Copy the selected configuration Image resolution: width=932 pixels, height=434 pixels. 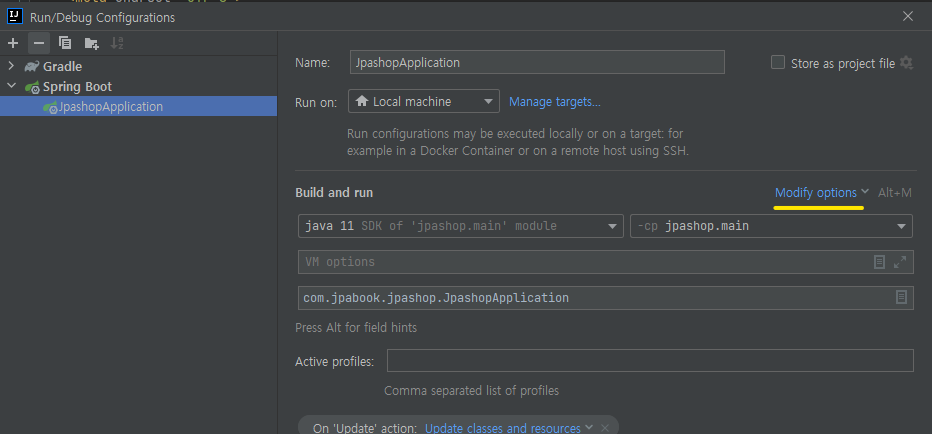coord(65,43)
